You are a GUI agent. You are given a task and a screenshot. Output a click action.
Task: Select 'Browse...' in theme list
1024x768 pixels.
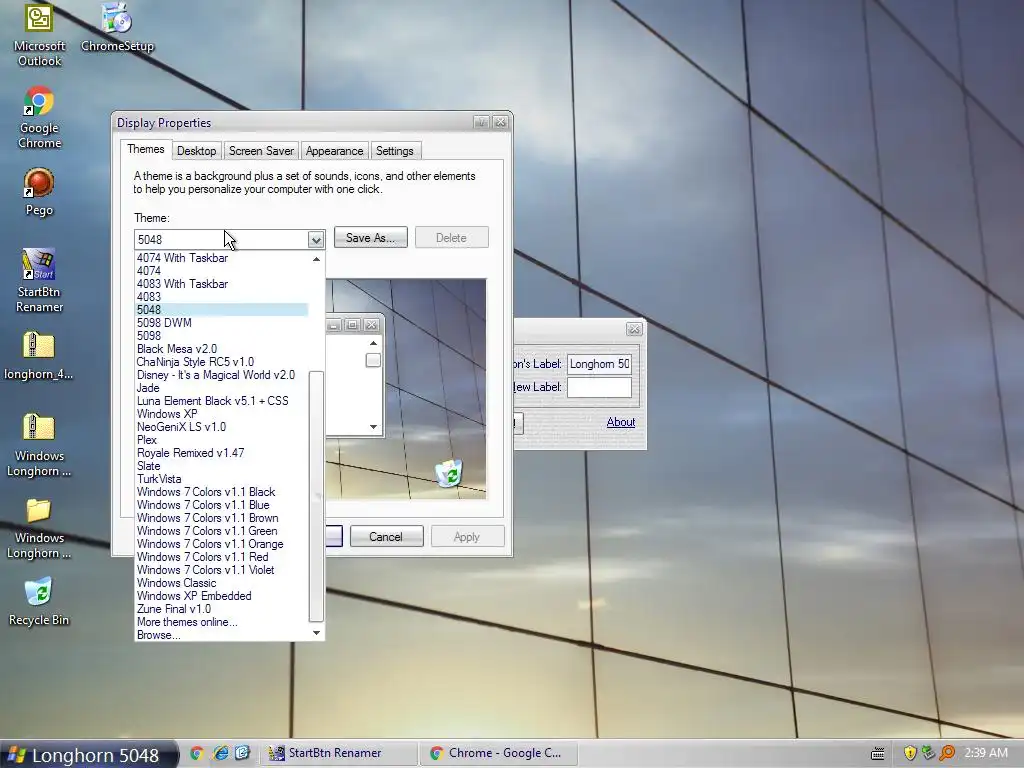(221, 635)
